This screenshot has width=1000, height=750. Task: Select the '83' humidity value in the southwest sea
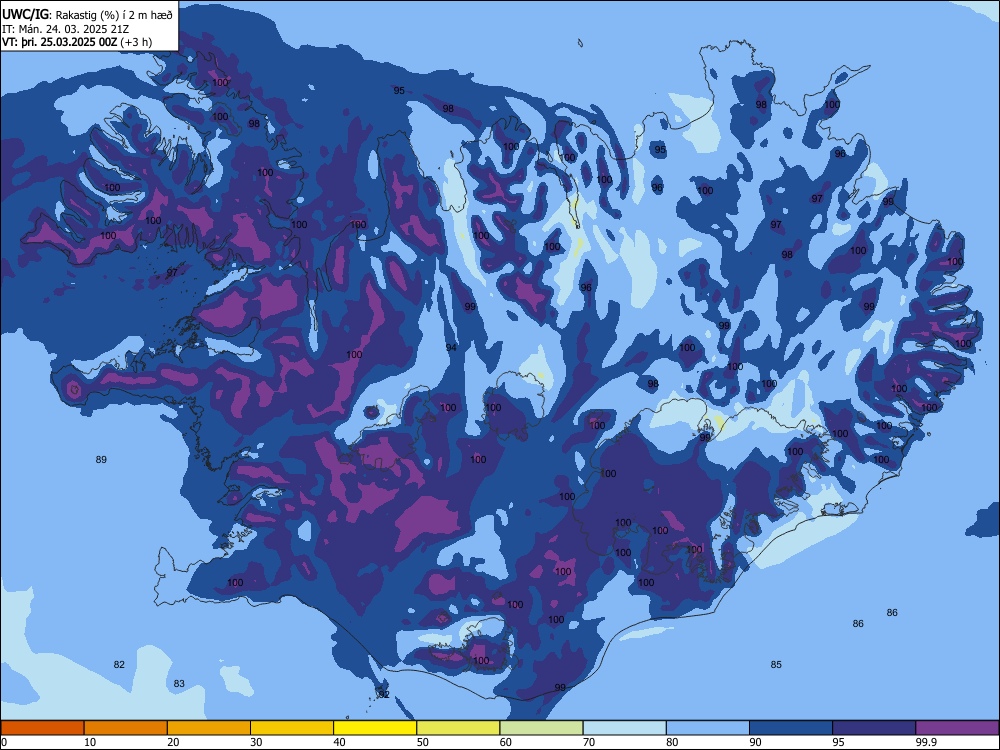pos(179,684)
